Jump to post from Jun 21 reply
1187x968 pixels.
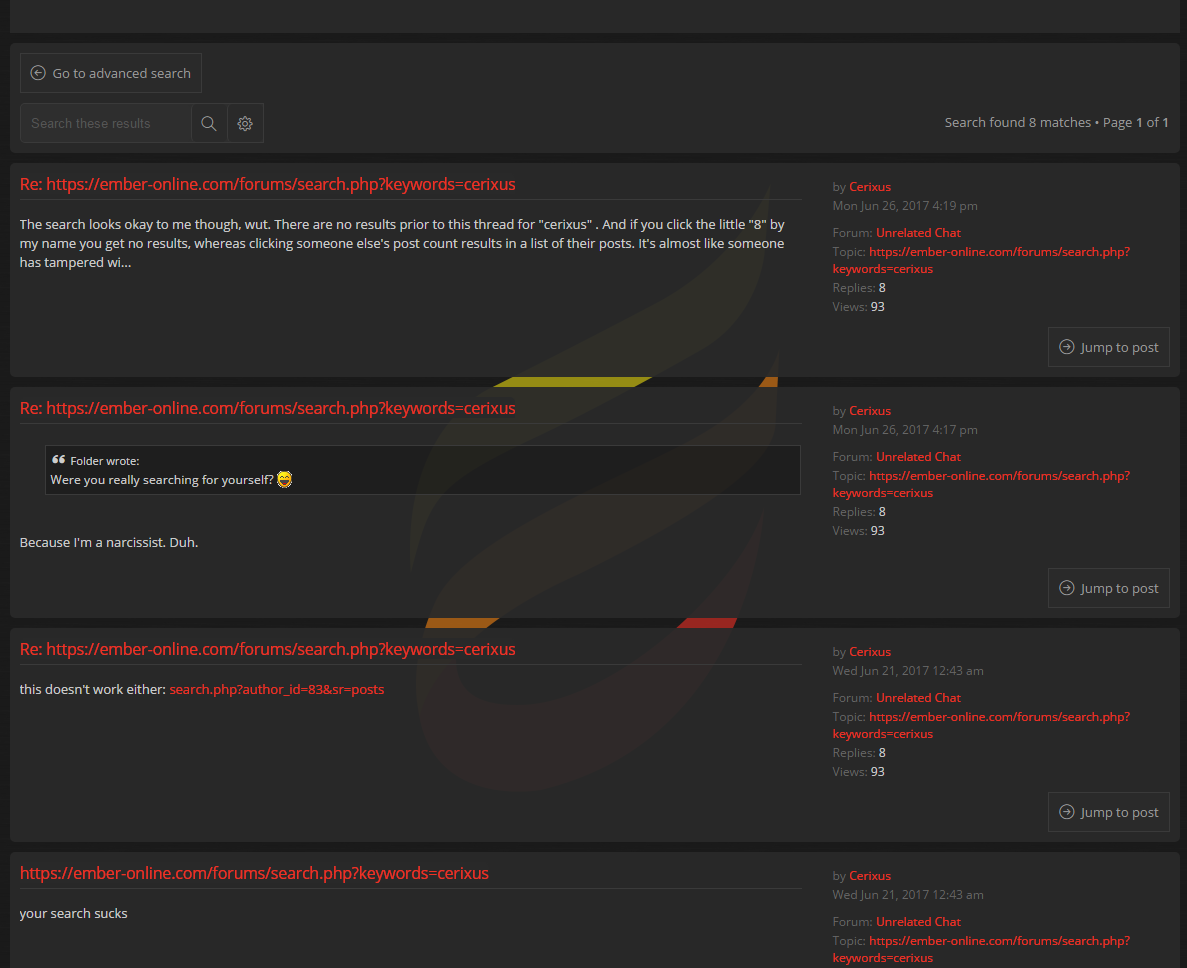1108,812
